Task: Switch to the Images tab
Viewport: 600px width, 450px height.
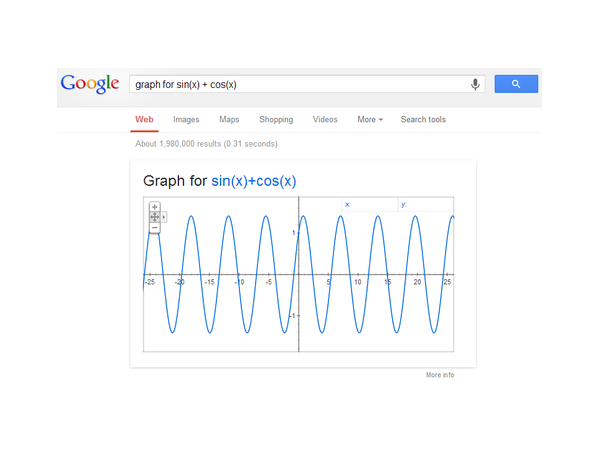Action: click(186, 120)
